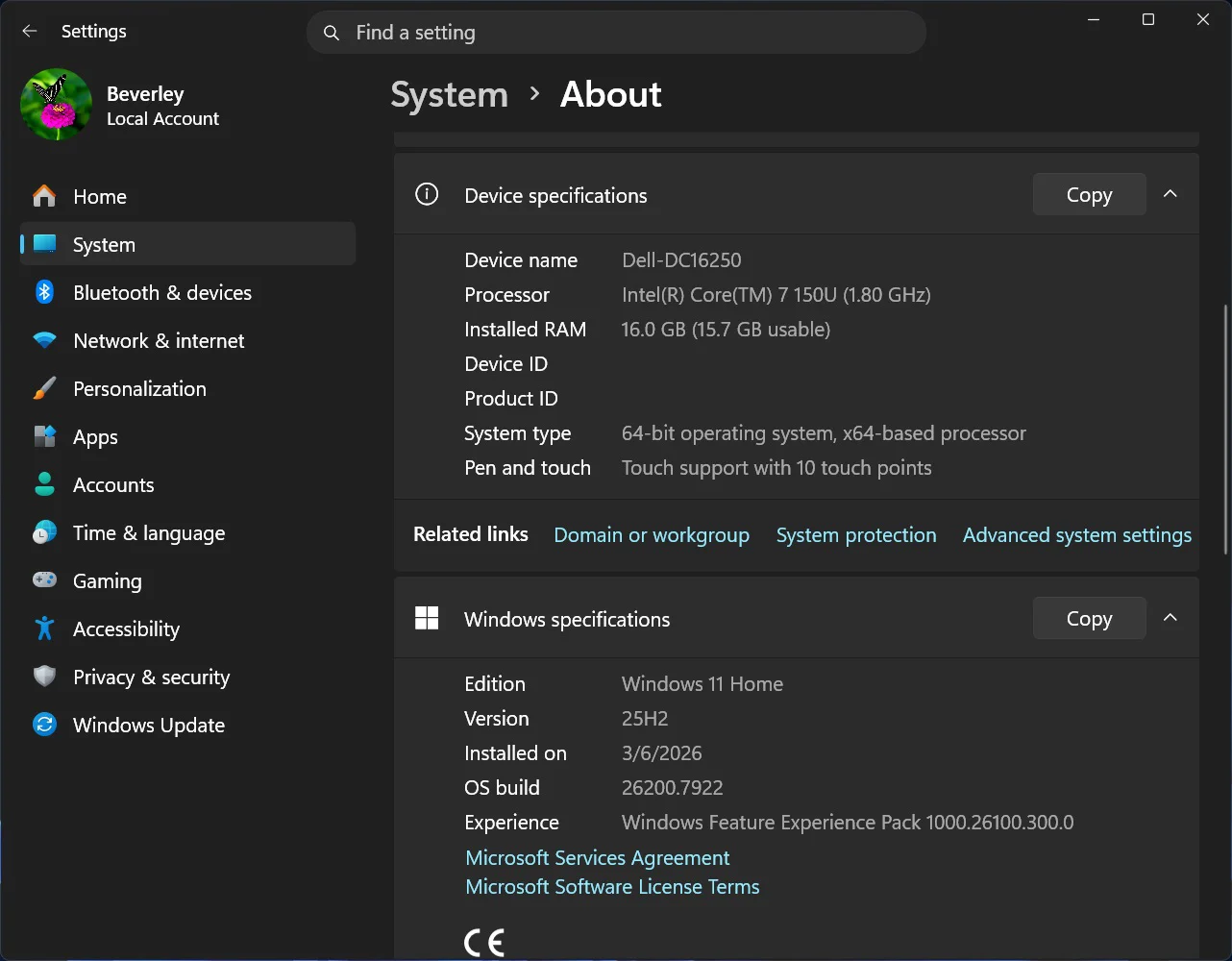Click the Windows 11 Home edition value
The image size is (1232, 961).
tap(702, 683)
